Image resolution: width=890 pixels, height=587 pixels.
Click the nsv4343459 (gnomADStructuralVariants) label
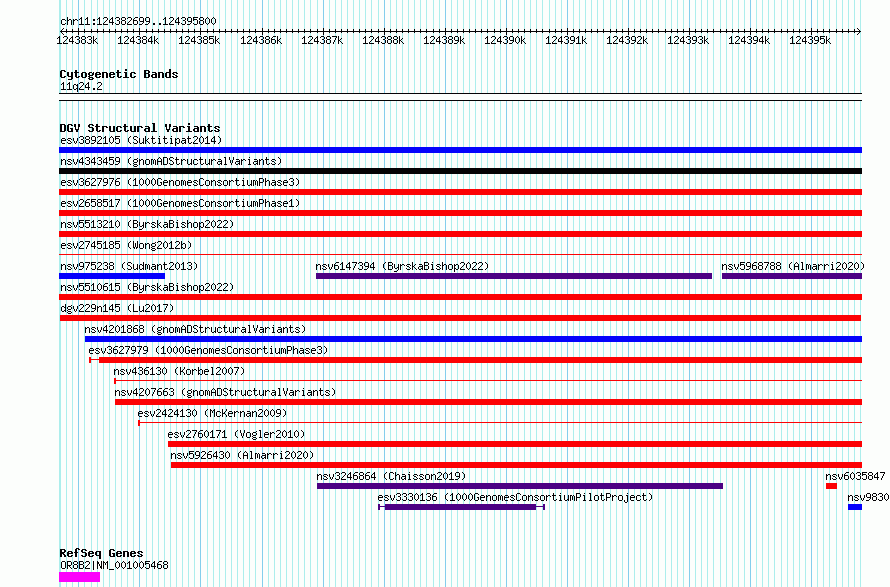[171, 161]
